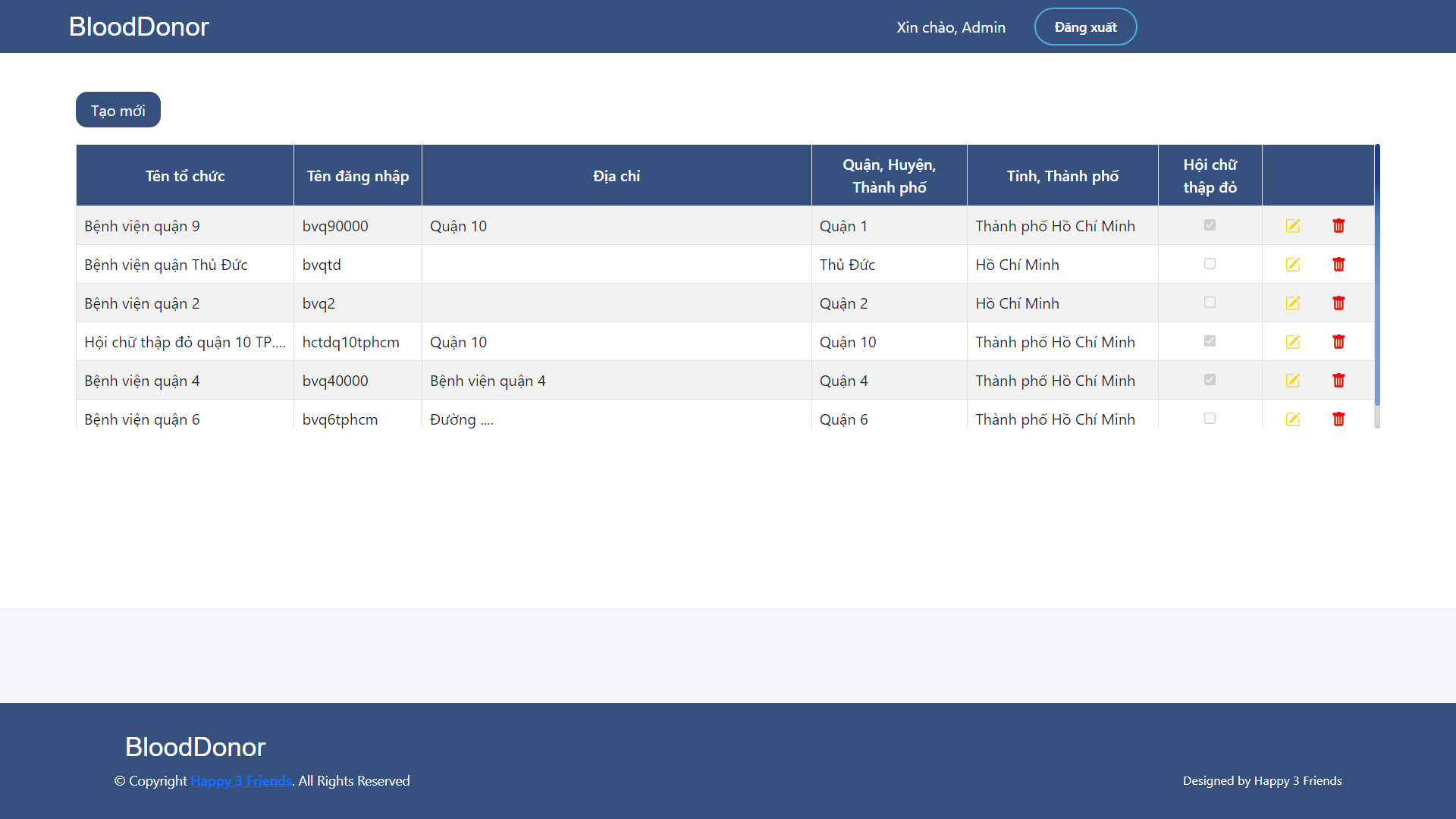Delete the Bệnh viện quận 9 row
Viewport: 1456px width, 819px height.
(x=1338, y=226)
